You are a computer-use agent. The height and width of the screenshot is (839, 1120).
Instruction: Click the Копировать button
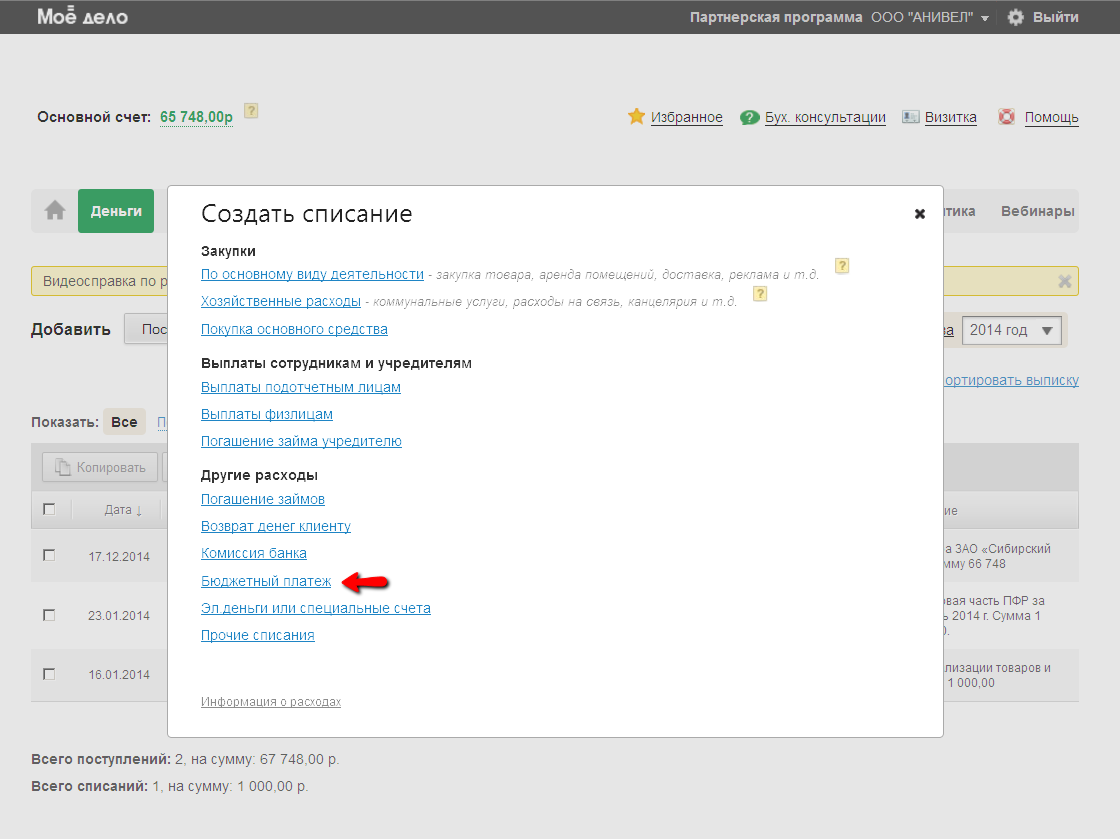click(x=100, y=467)
